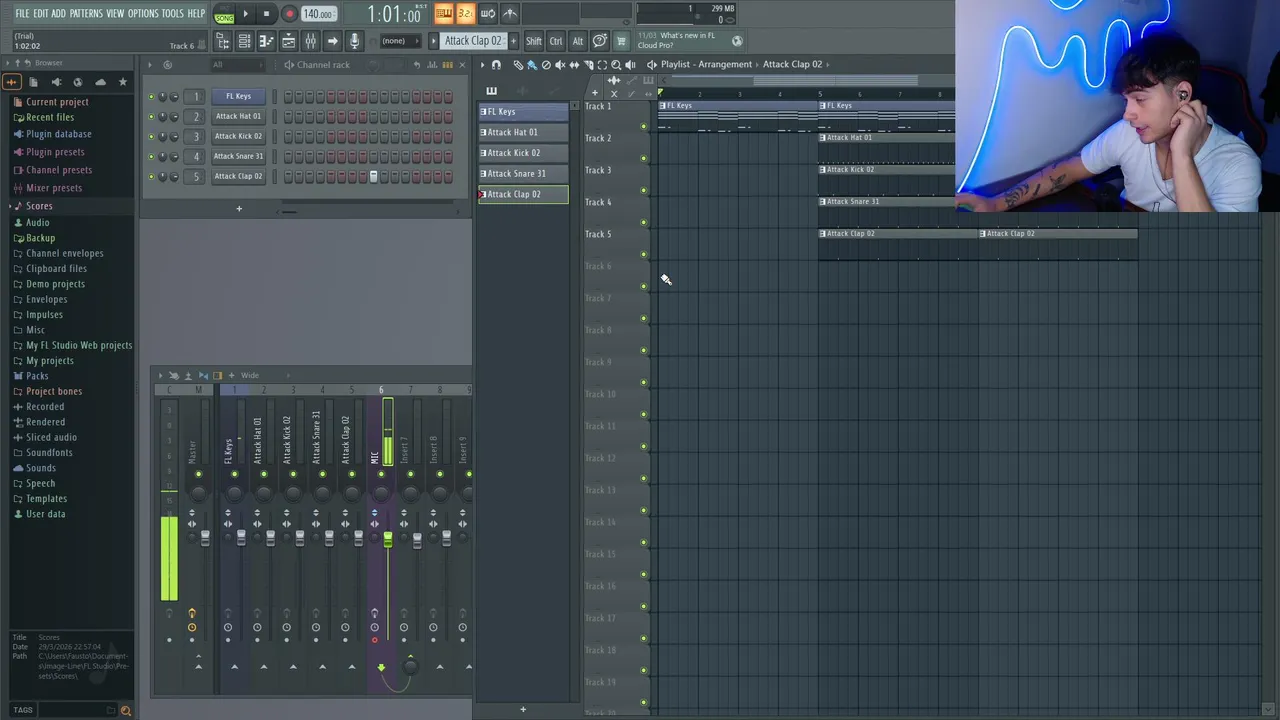The image size is (1280, 720).
Task: Open the Playlist options menu arrow
Action: (482, 64)
